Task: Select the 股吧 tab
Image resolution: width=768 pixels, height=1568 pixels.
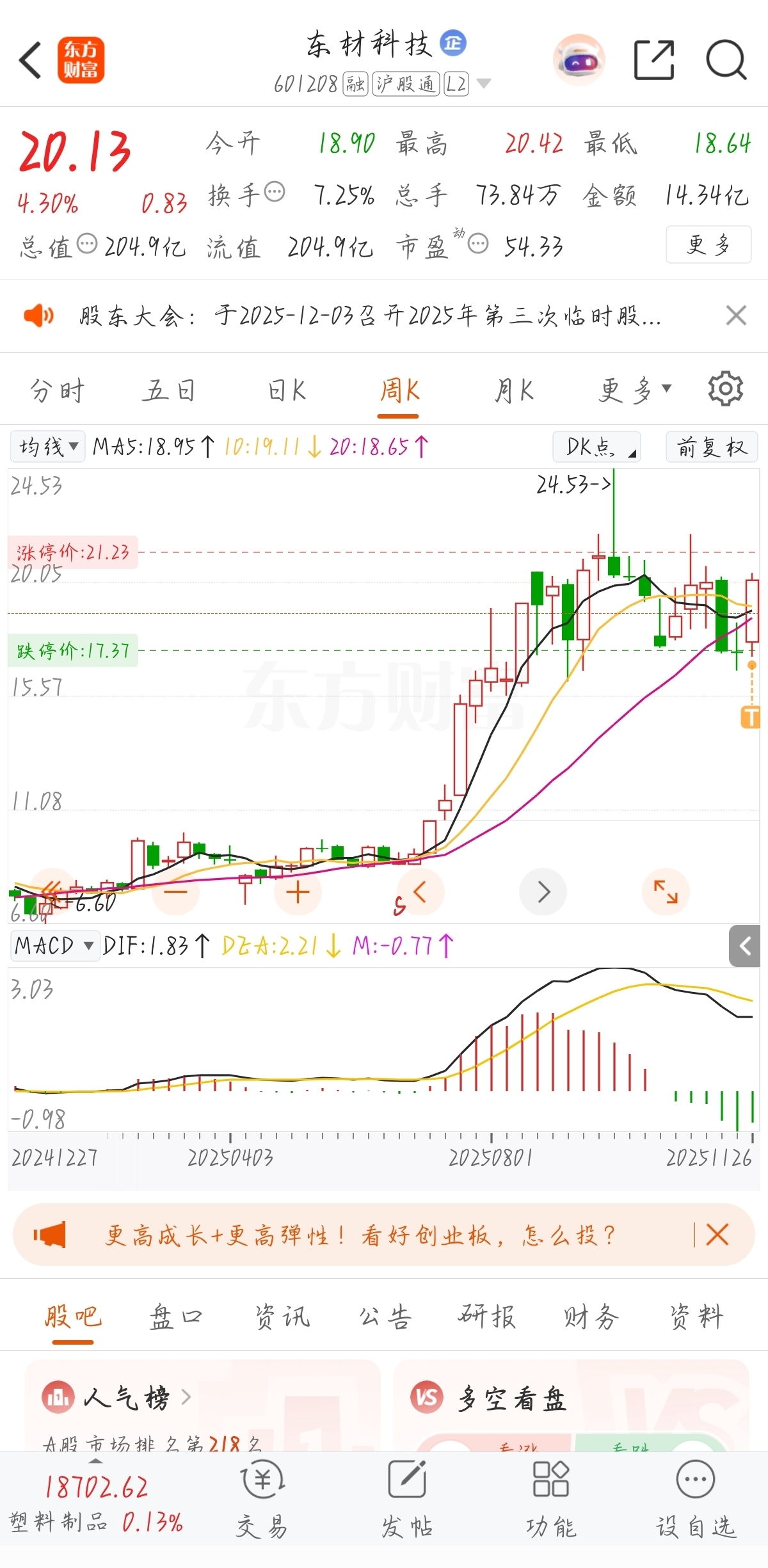Action: point(72,1318)
